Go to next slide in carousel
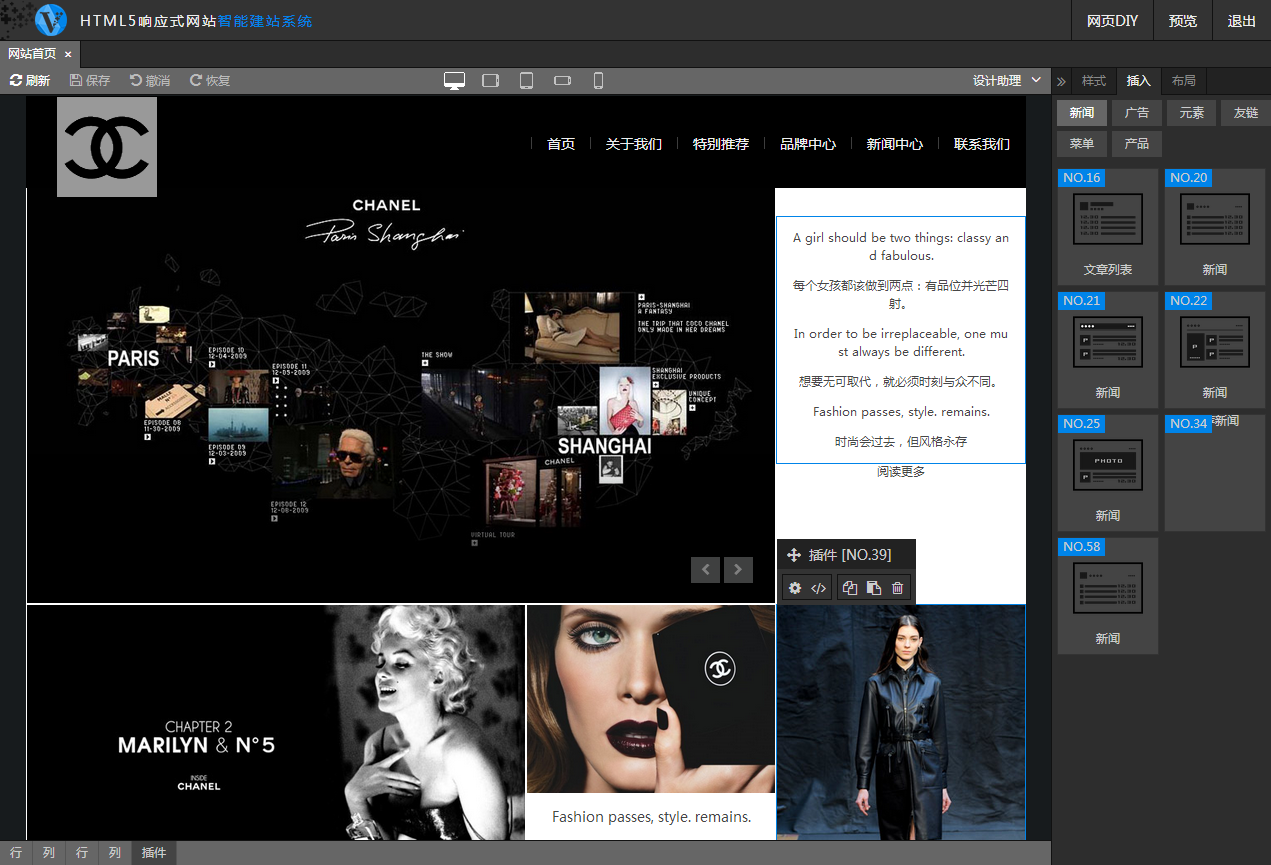 pyautogui.click(x=738, y=569)
